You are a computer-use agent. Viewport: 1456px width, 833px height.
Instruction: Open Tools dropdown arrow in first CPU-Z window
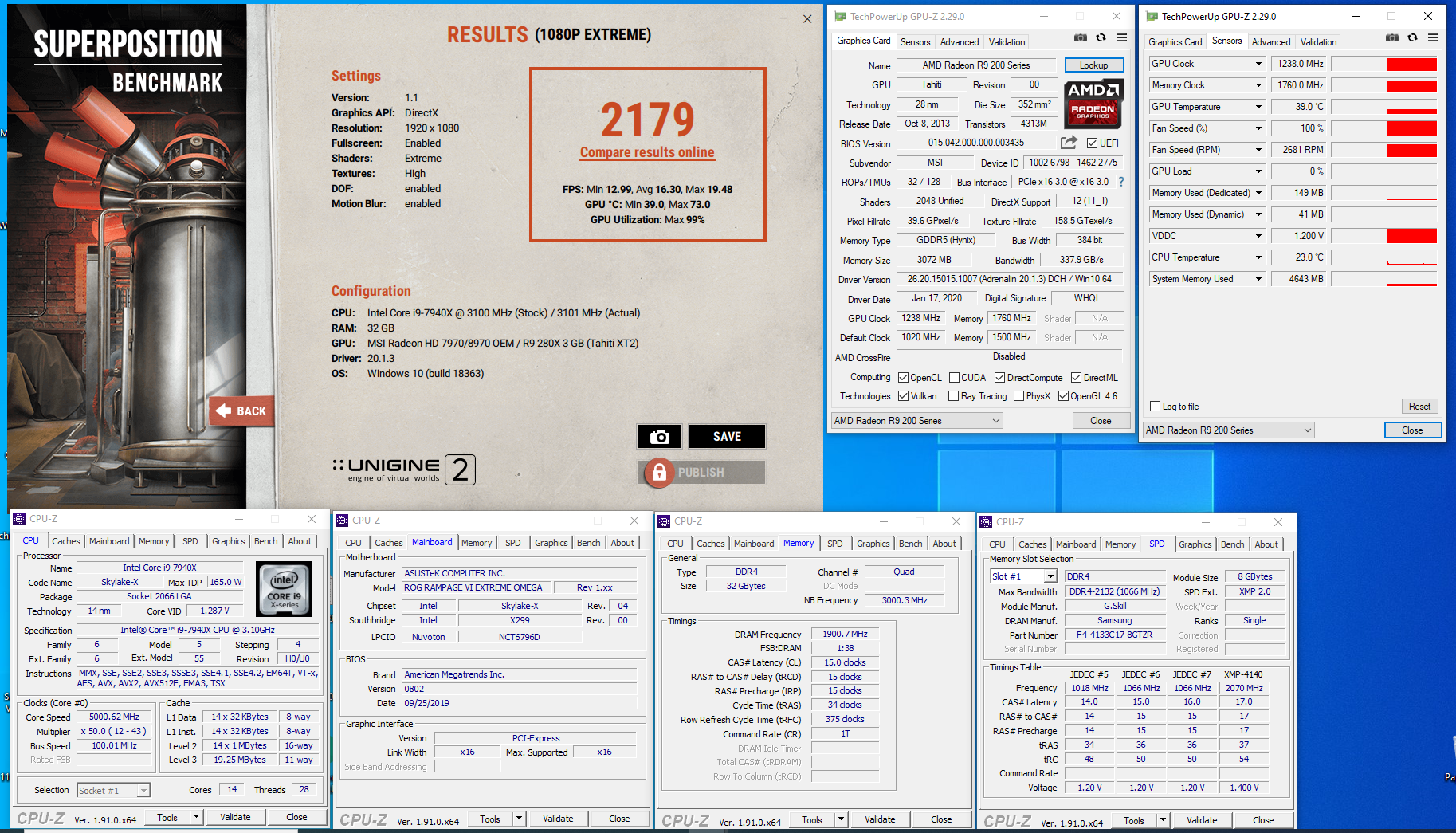click(196, 817)
